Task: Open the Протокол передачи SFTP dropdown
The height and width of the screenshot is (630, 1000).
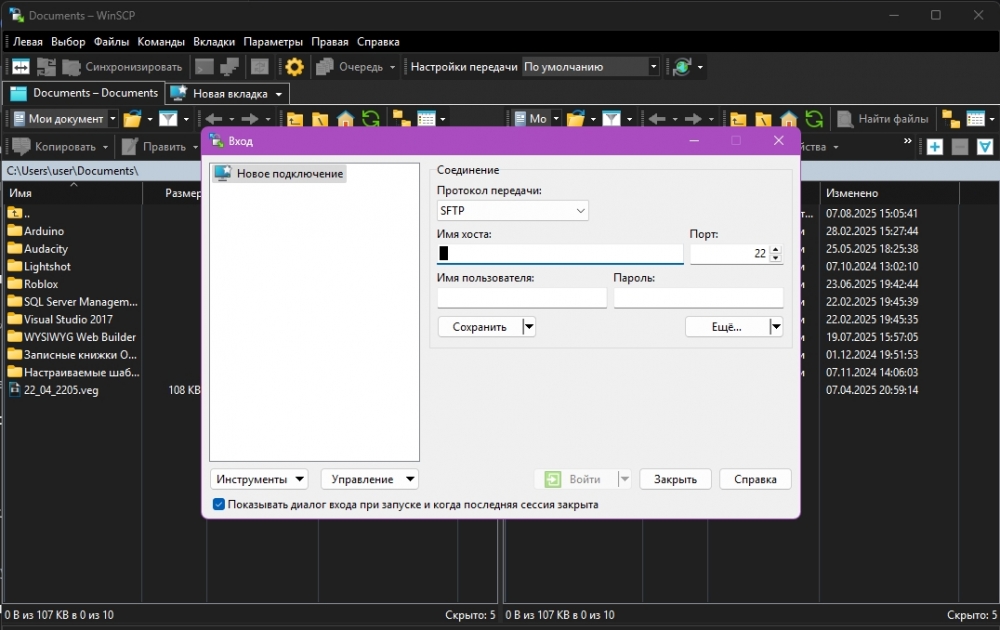Action: click(x=512, y=210)
